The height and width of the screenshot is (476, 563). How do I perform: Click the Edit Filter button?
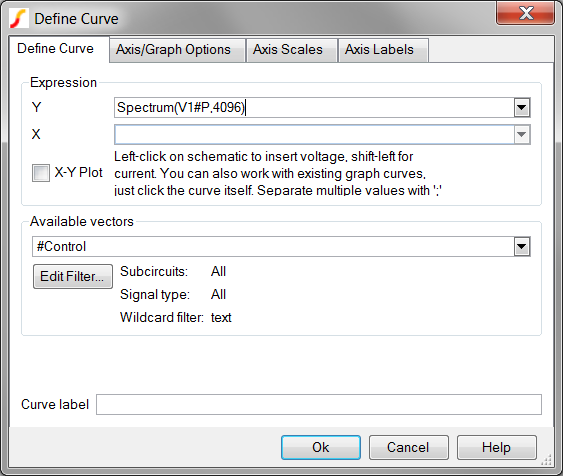73,276
